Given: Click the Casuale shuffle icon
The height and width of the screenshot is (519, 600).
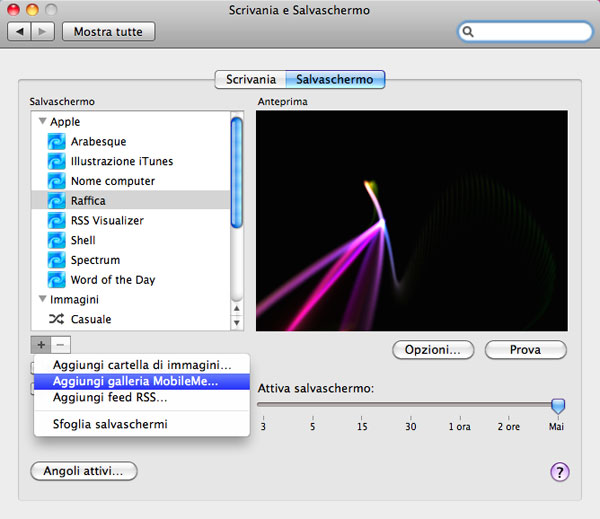Looking at the screenshot, I should (56, 319).
